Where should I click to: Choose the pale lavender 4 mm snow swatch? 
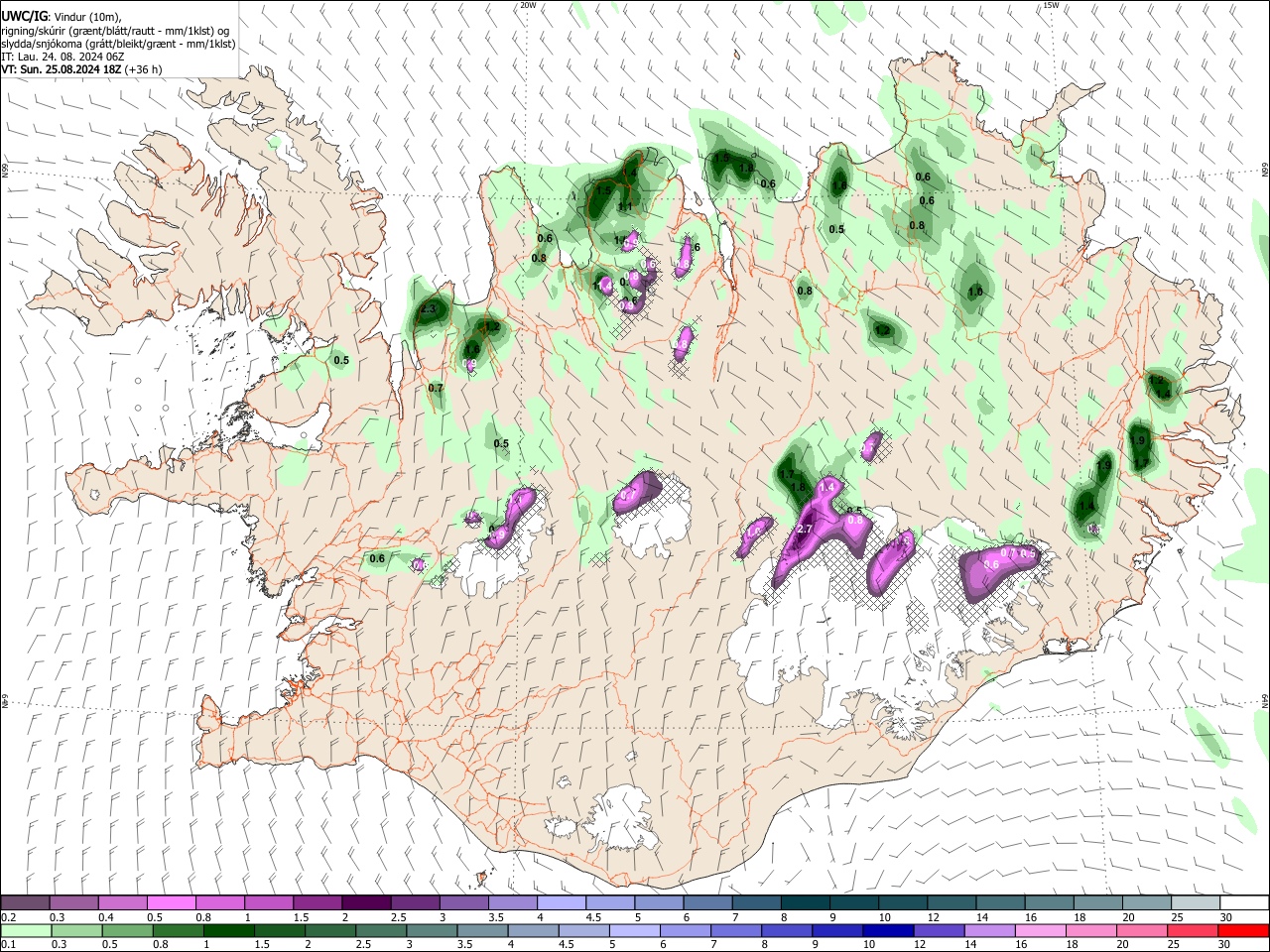(x=562, y=903)
